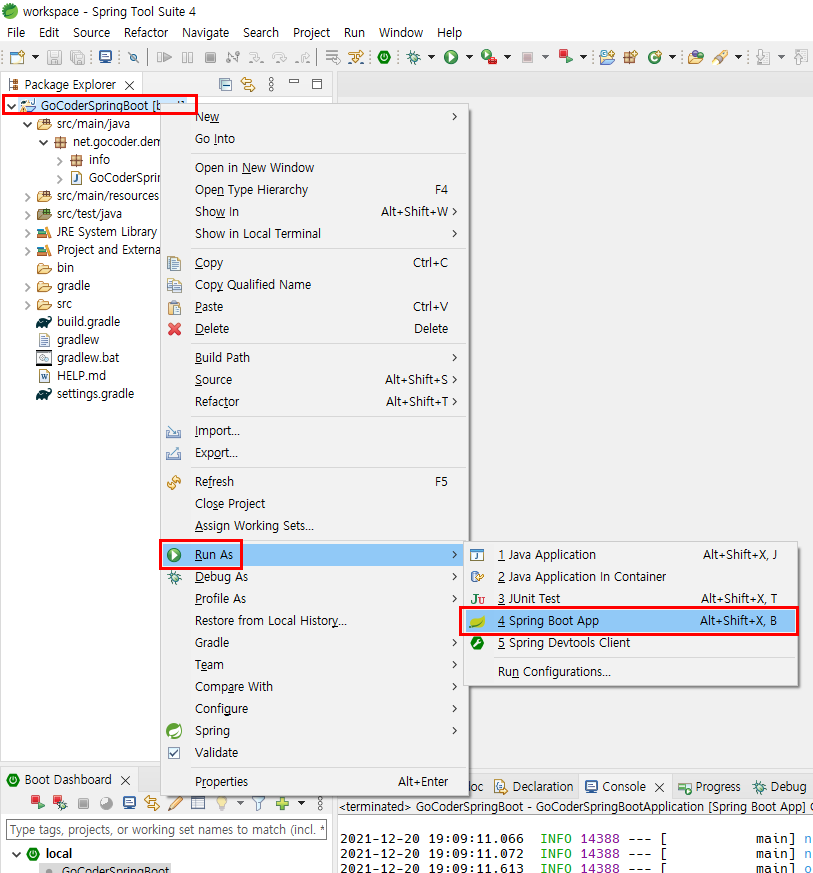Collapse the src/main/java folder

point(27,124)
